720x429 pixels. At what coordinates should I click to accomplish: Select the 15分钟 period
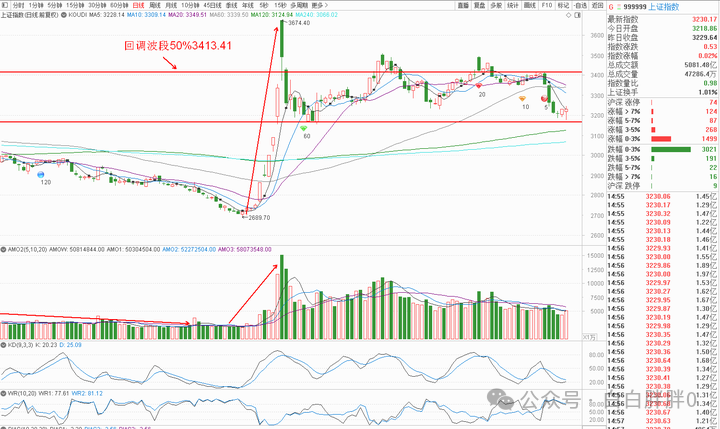75,5
